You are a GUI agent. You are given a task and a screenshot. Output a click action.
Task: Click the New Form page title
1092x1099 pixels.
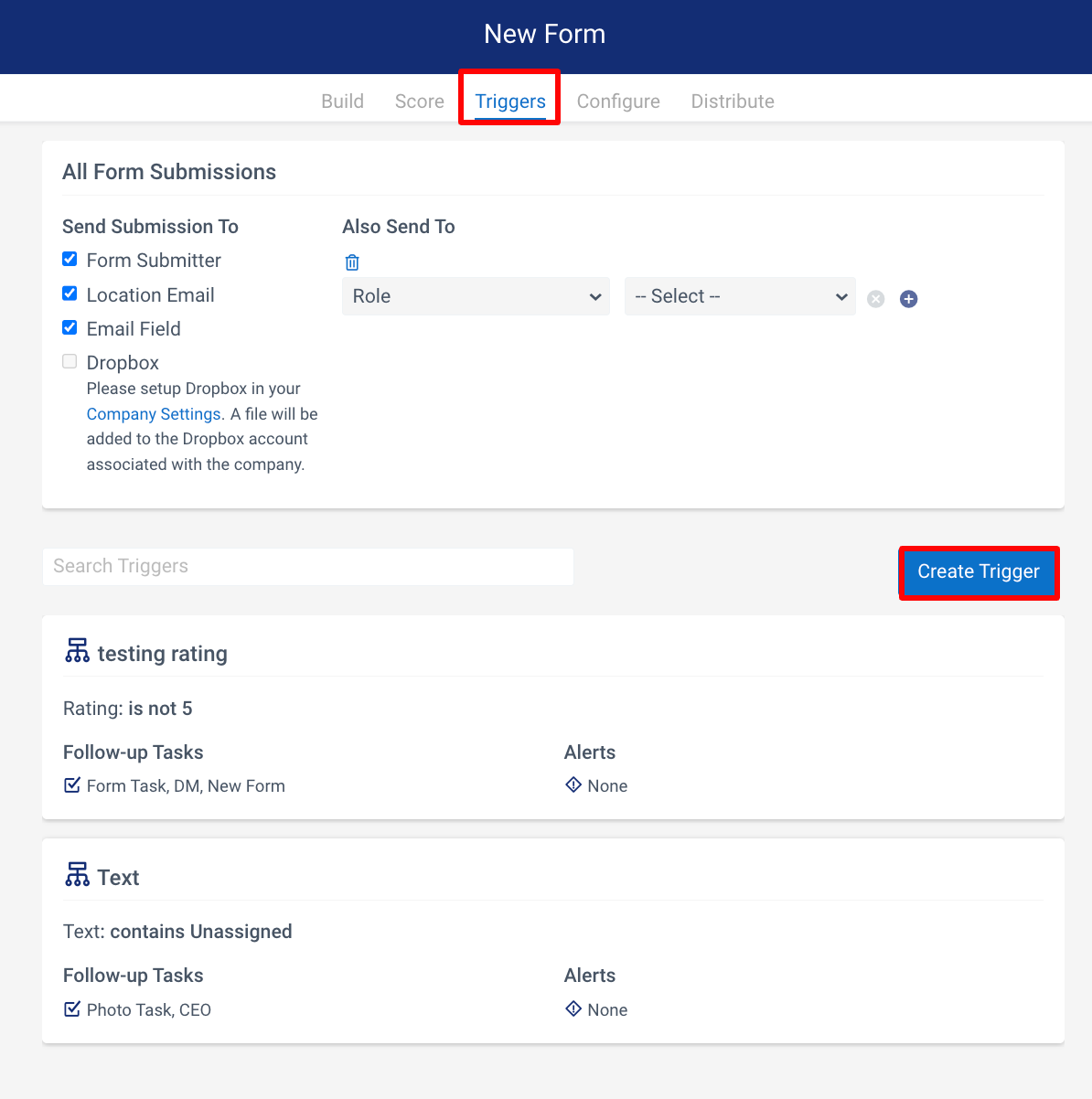click(x=545, y=34)
